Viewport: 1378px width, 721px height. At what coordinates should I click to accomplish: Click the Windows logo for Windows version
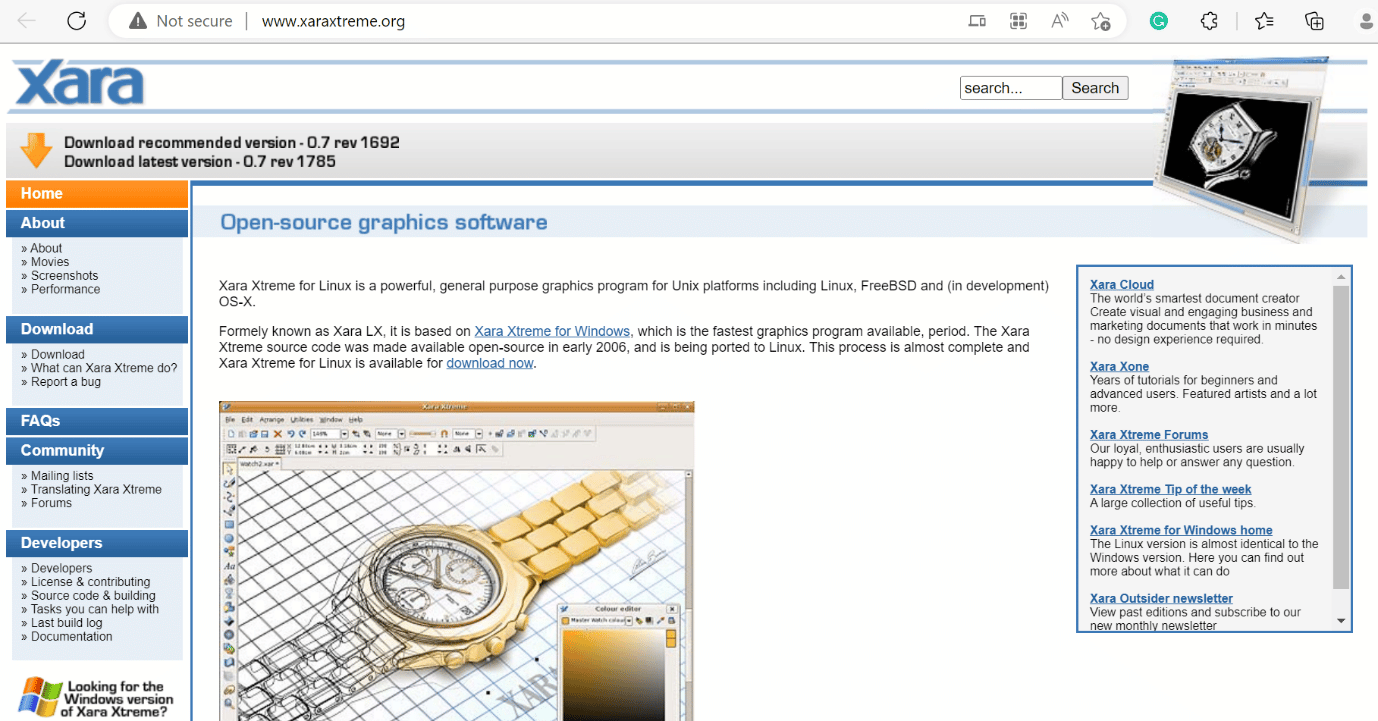[40, 697]
